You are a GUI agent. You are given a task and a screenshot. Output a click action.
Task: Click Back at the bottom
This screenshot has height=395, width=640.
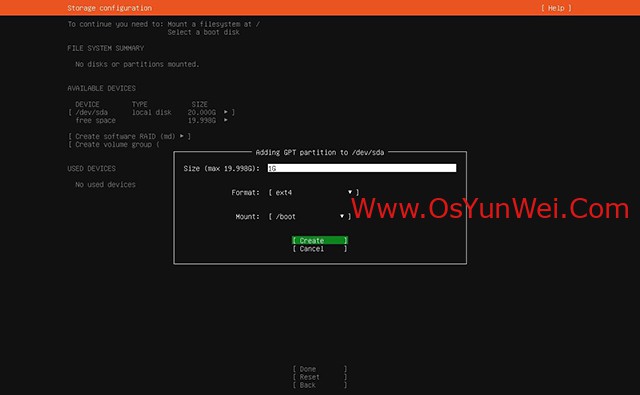point(320,385)
